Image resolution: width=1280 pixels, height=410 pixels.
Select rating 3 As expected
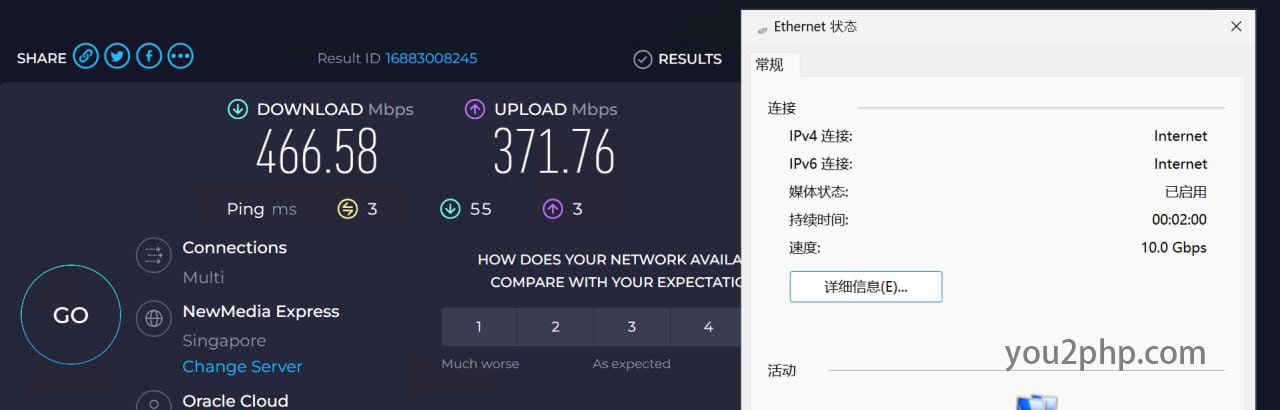[x=632, y=327]
